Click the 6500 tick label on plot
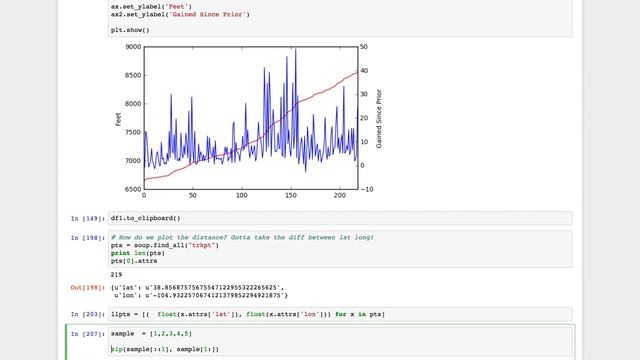The width and height of the screenshot is (640, 360). tap(133, 189)
